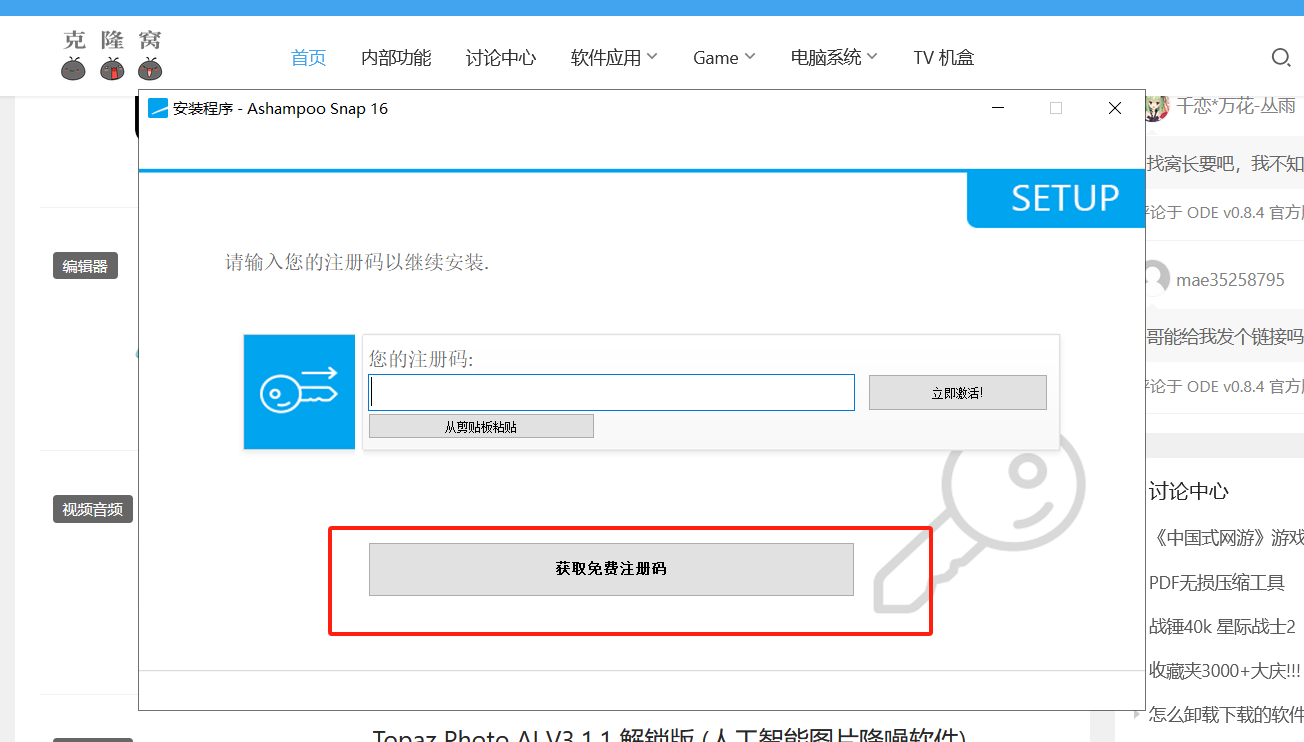This screenshot has height=742, width=1304.
Task: Focus the registration code input field
Action: pos(611,392)
